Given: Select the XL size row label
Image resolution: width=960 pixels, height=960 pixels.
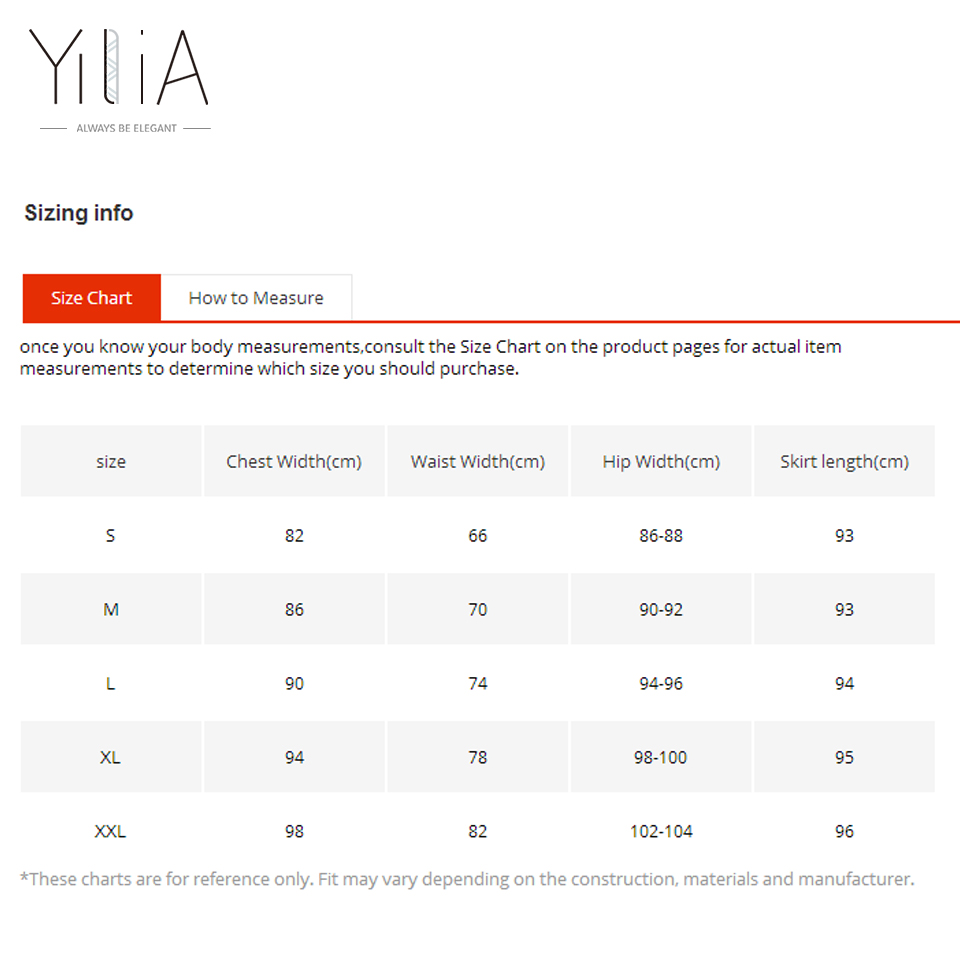Looking at the screenshot, I should point(110,757).
